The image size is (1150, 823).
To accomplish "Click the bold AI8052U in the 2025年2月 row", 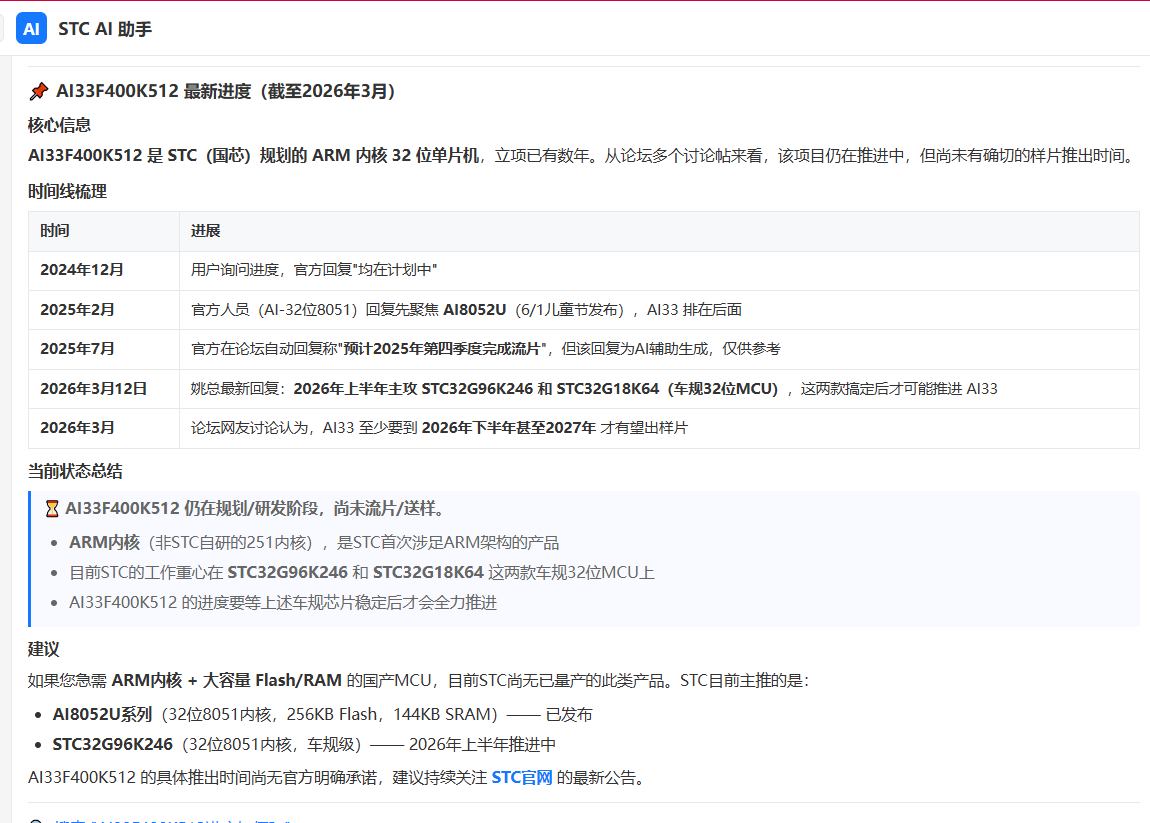I will pyautogui.click(x=475, y=310).
